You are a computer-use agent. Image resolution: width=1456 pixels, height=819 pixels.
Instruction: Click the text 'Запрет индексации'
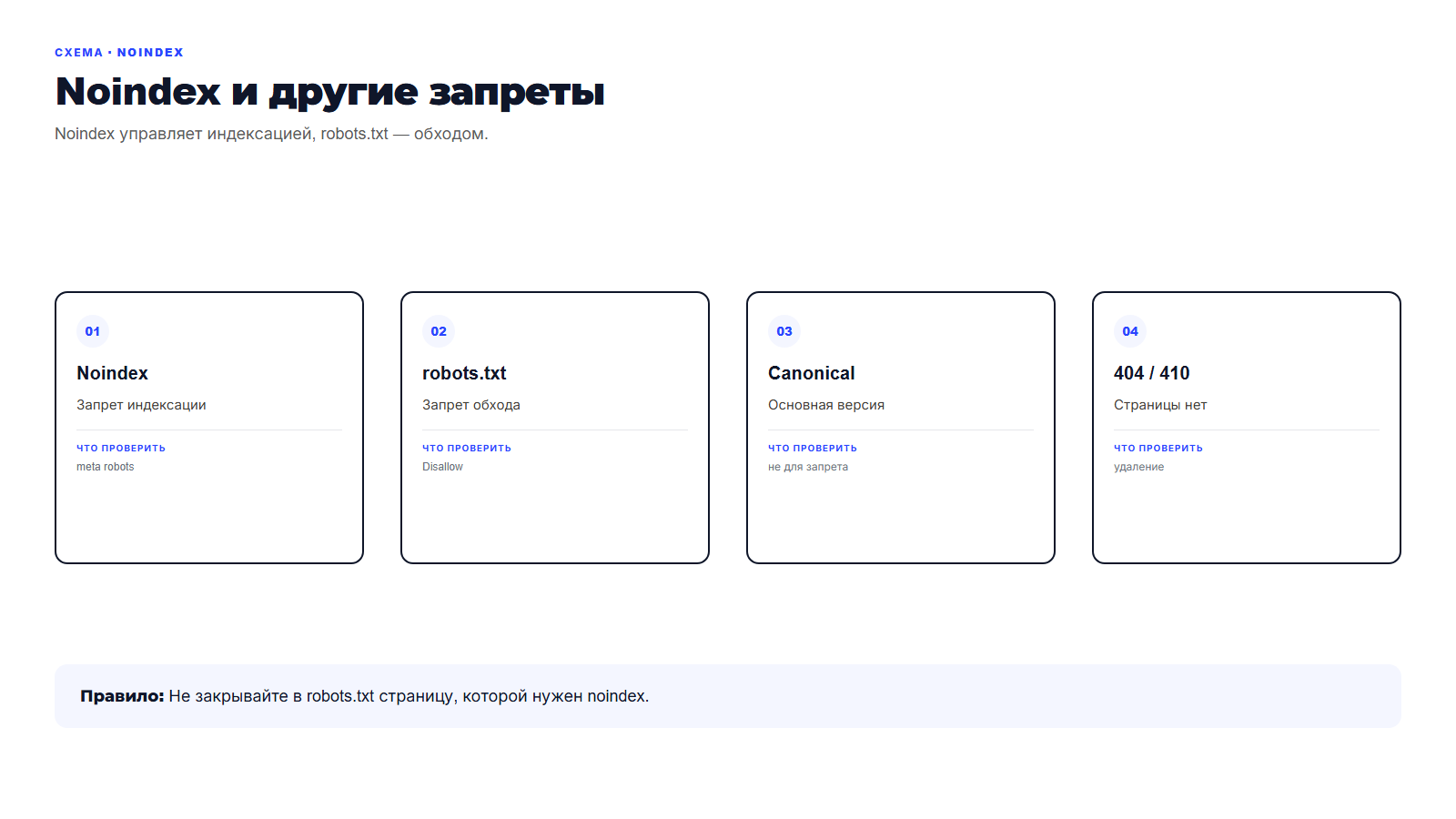pyautogui.click(x=141, y=405)
